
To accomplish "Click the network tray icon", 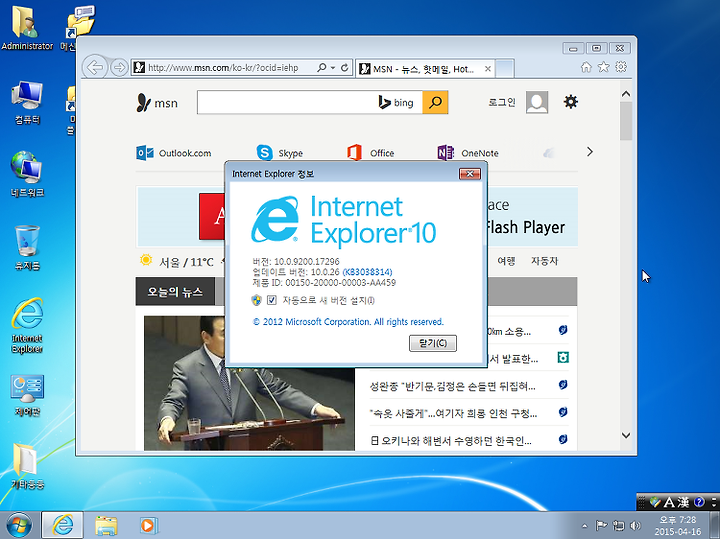I will coord(619,525).
